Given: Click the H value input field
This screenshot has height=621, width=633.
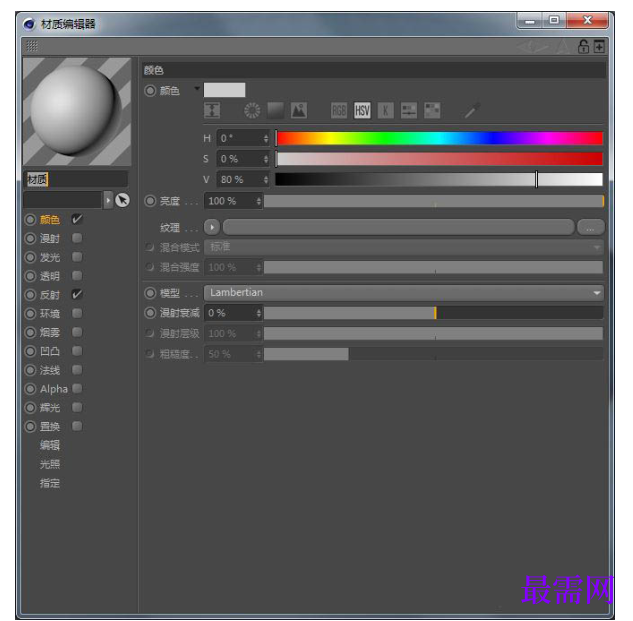Looking at the screenshot, I should click(240, 138).
